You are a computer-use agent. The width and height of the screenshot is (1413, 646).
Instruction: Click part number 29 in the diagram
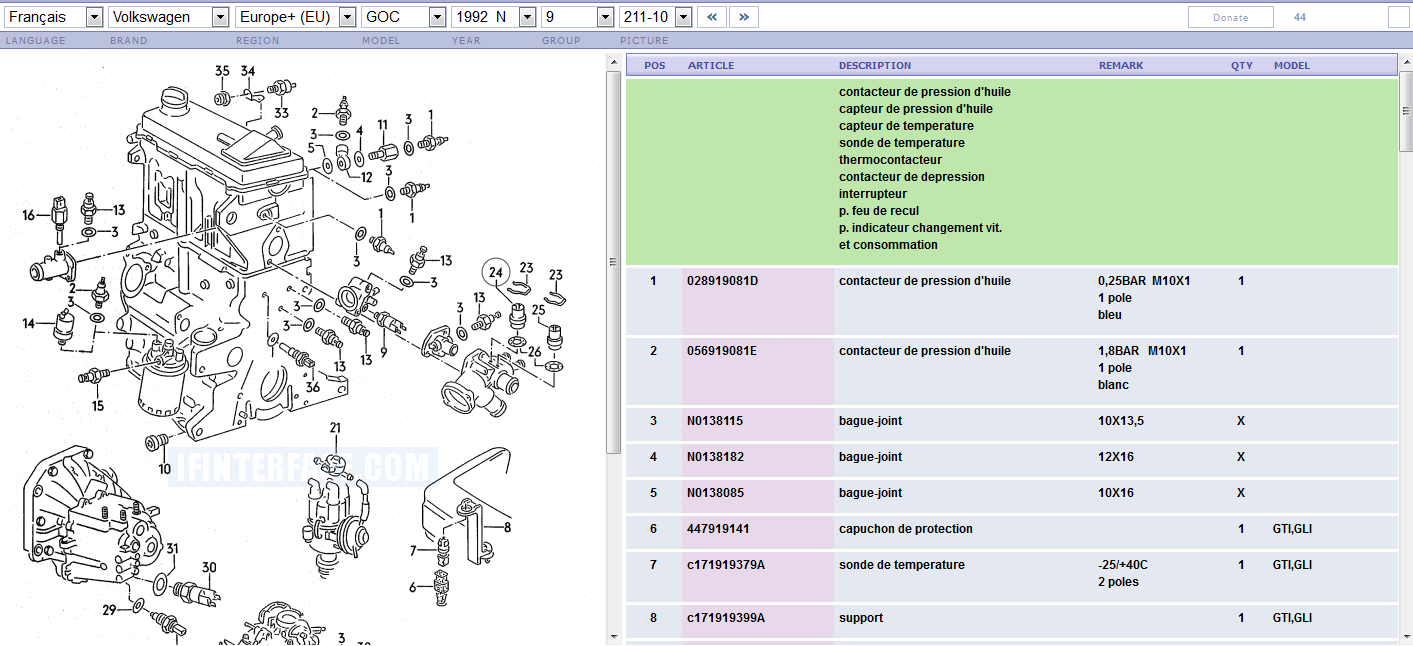point(109,609)
